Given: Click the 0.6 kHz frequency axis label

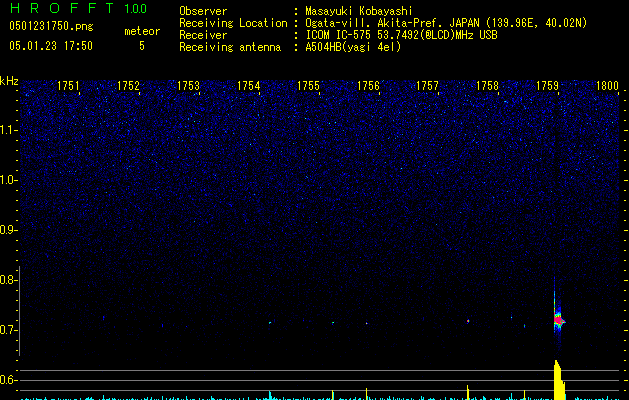Looking at the screenshot, I should pyautogui.click(x=8, y=380).
